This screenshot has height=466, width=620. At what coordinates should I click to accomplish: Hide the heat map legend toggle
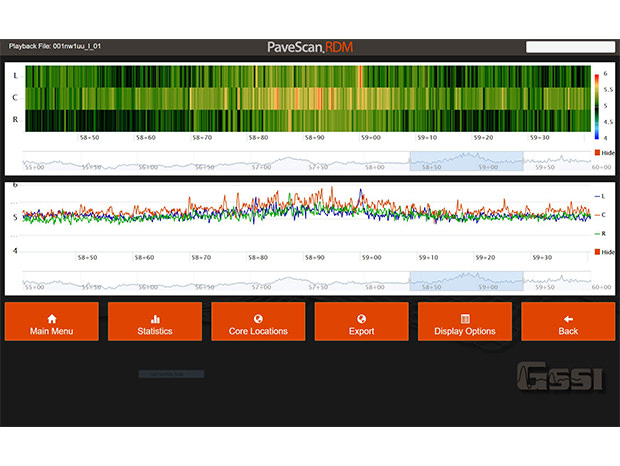click(x=605, y=153)
